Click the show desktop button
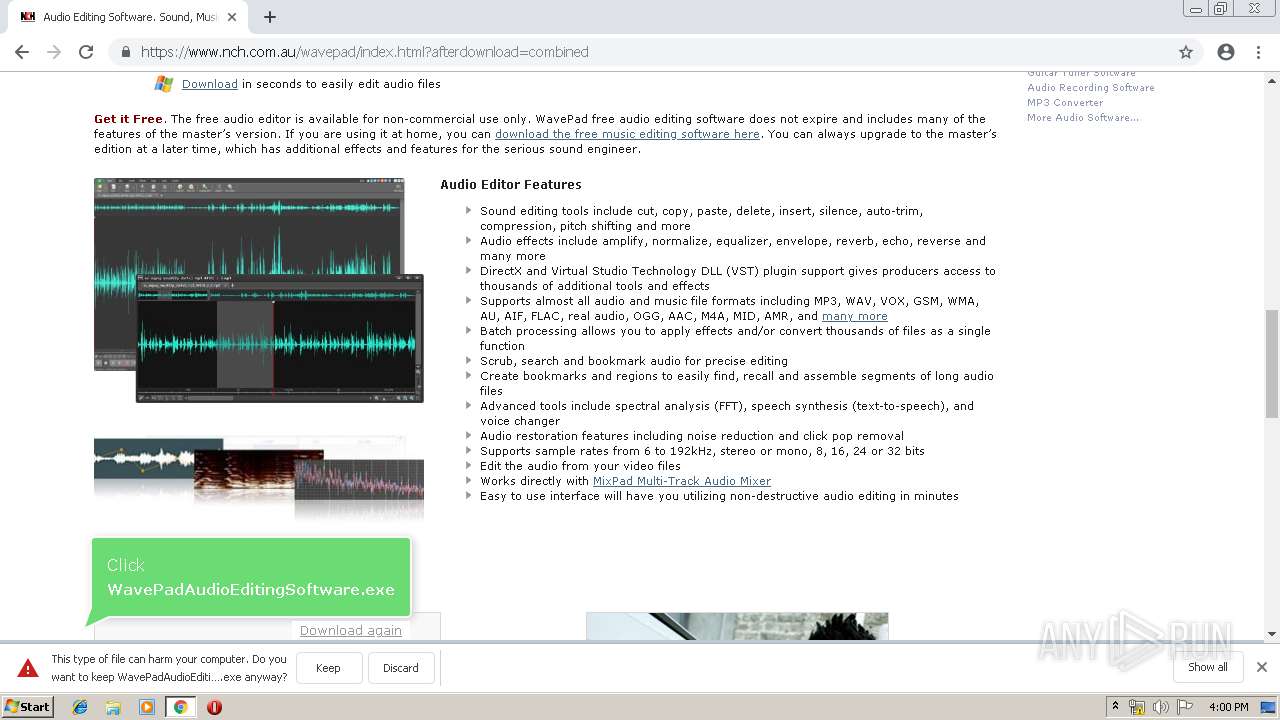The height and width of the screenshot is (720, 1280). [x=1268, y=707]
